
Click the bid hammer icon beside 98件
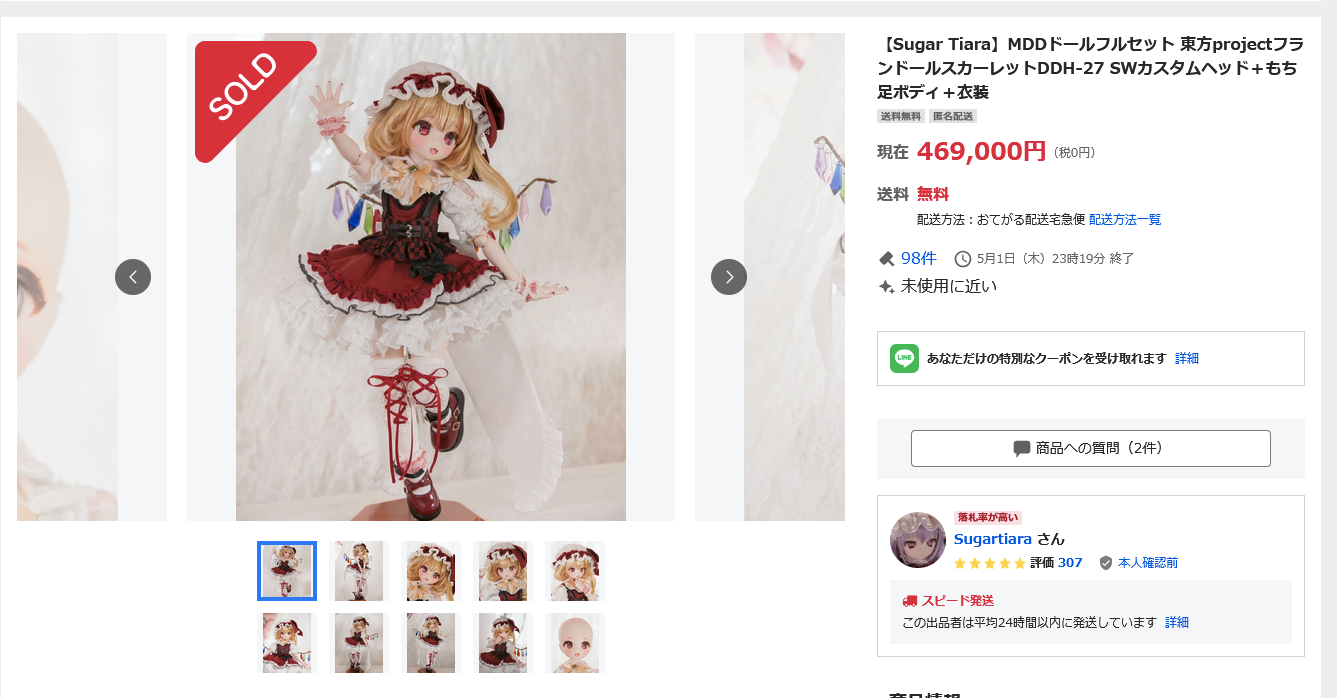click(886, 259)
